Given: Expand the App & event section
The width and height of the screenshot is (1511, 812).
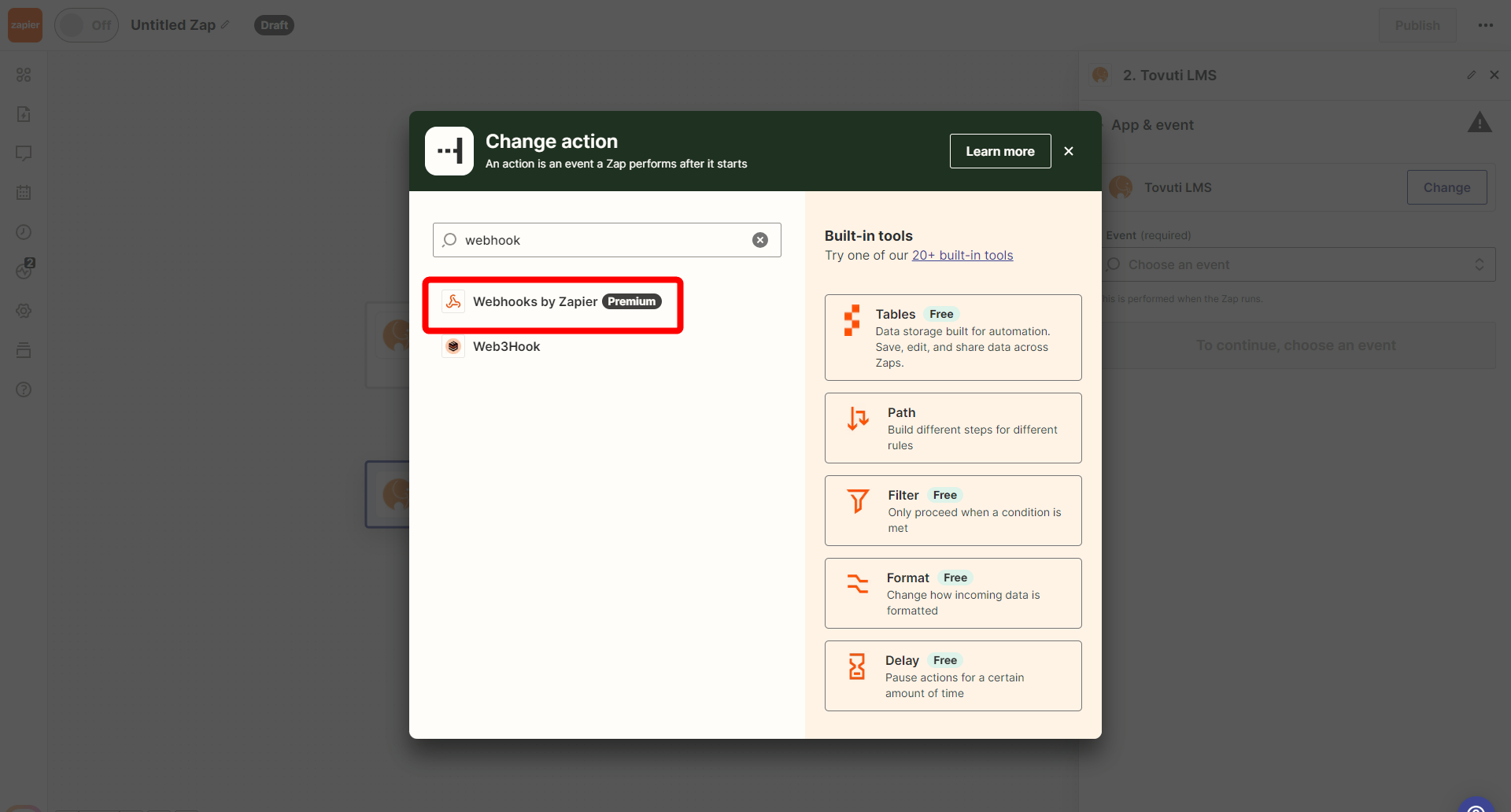Looking at the screenshot, I should tap(1152, 124).
